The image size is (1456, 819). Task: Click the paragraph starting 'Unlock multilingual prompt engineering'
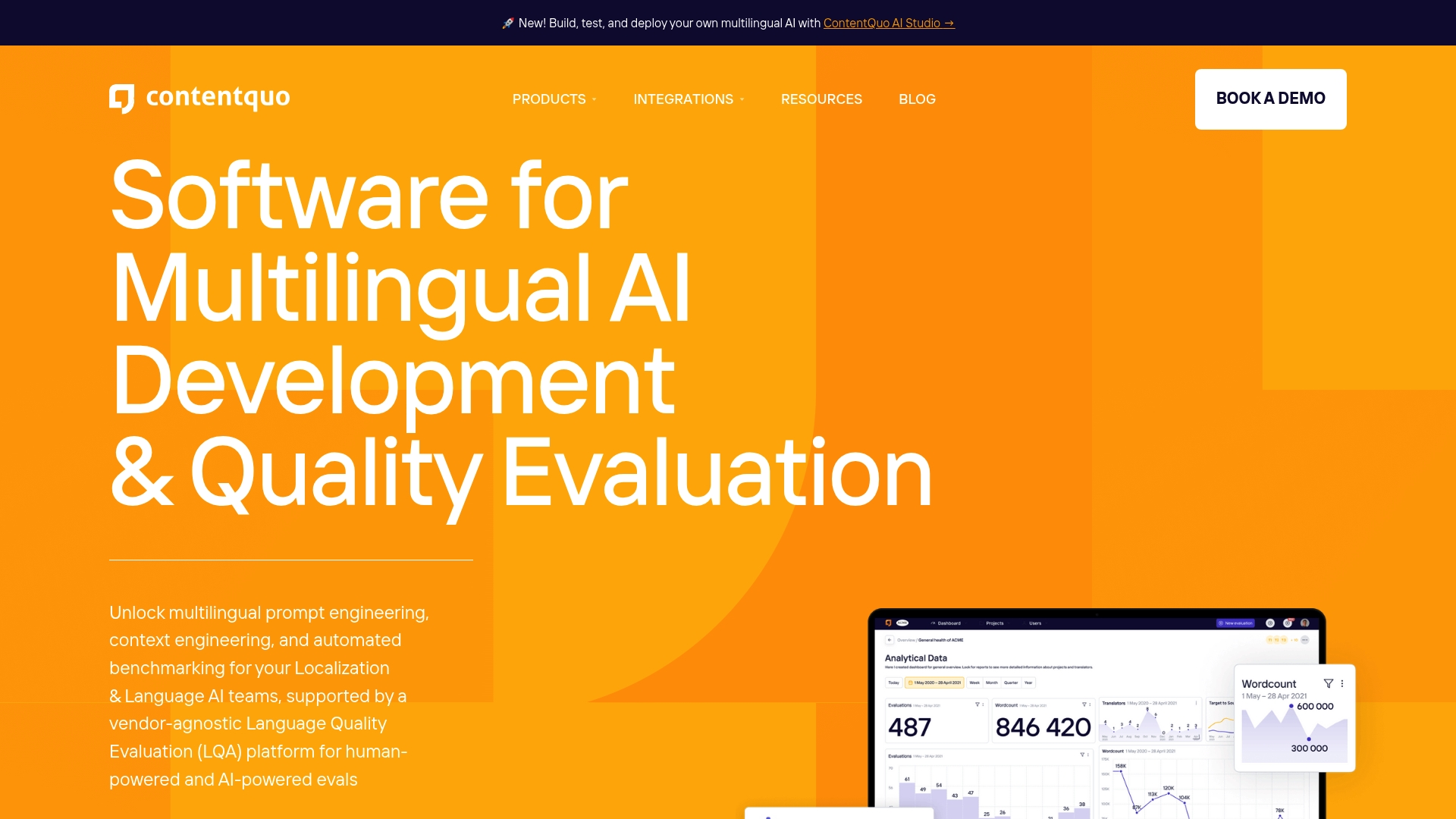coord(269,695)
